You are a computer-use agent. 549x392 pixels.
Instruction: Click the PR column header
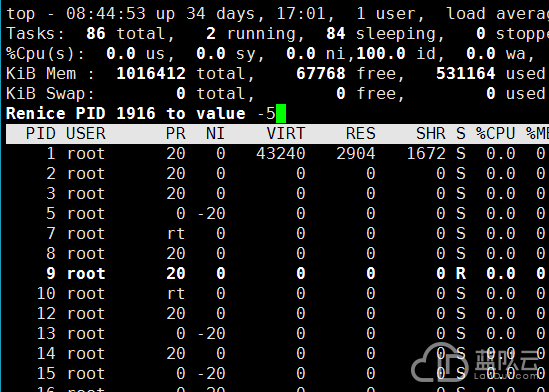tap(175, 133)
